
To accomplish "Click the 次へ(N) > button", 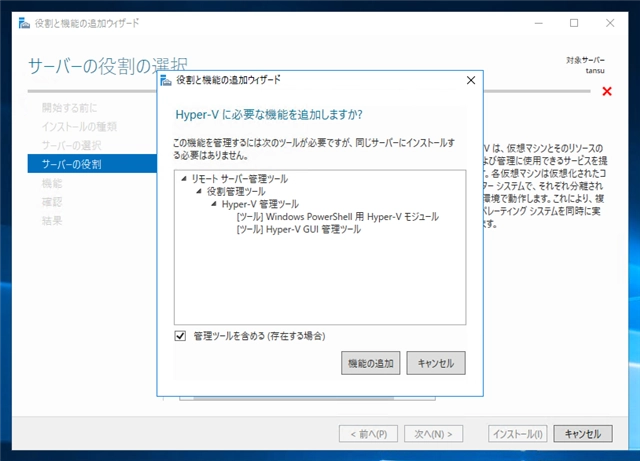I will 433,434.
